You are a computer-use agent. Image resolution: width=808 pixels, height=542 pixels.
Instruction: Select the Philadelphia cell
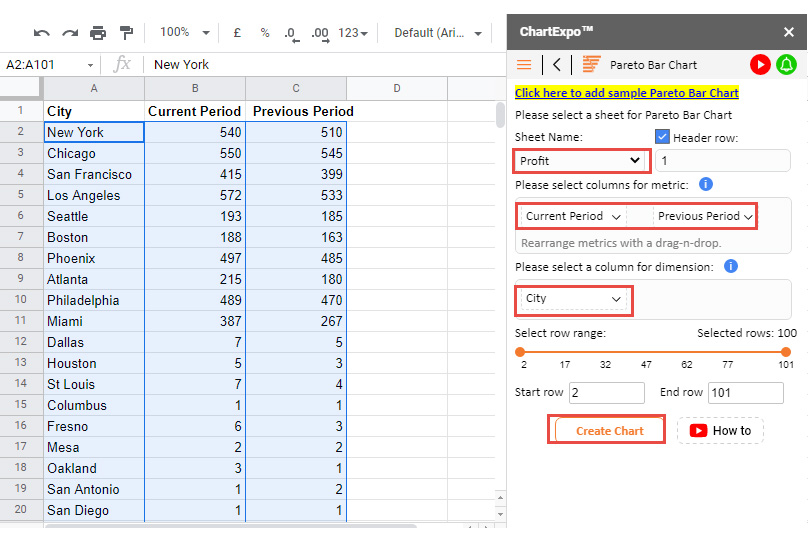click(x=94, y=300)
